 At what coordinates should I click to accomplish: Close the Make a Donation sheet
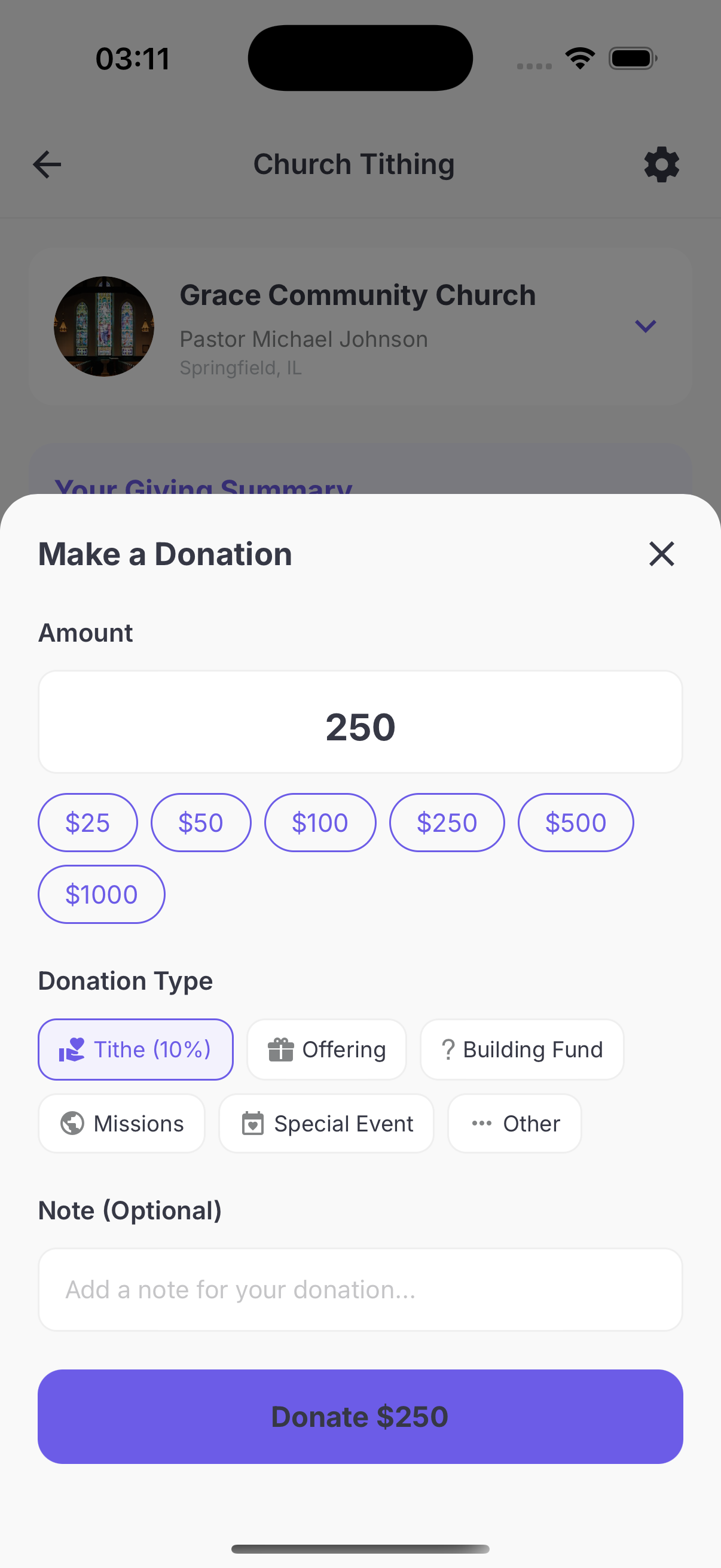[661, 554]
